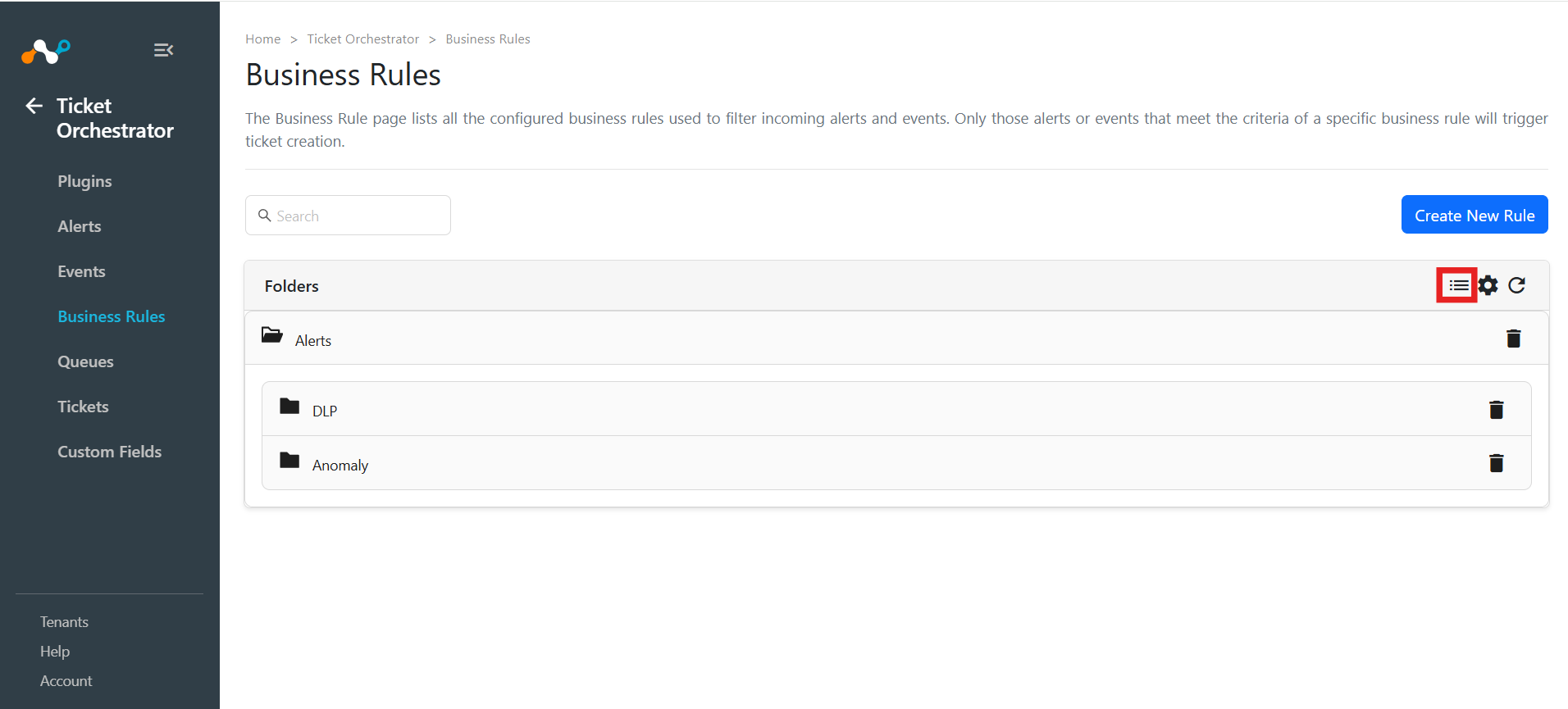Image resolution: width=1568 pixels, height=709 pixels.
Task: Delete the Anomaly folder
Action: point(1496,464)
